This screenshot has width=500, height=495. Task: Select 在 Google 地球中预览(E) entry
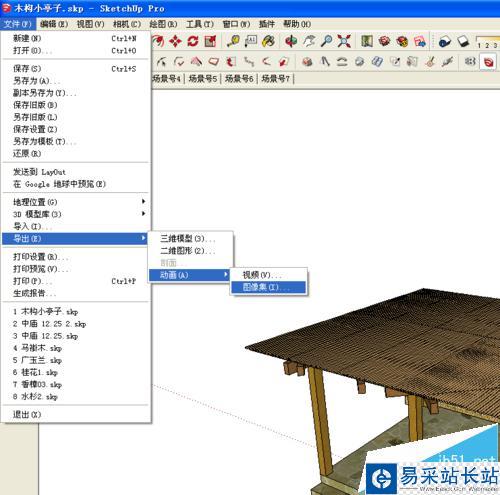[x=75, y=184]
